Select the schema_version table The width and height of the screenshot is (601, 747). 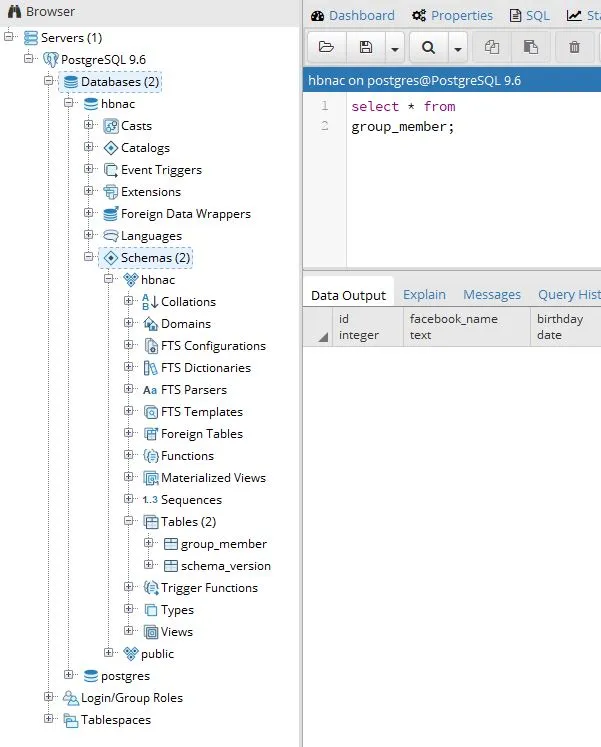(x=226, y=566)
